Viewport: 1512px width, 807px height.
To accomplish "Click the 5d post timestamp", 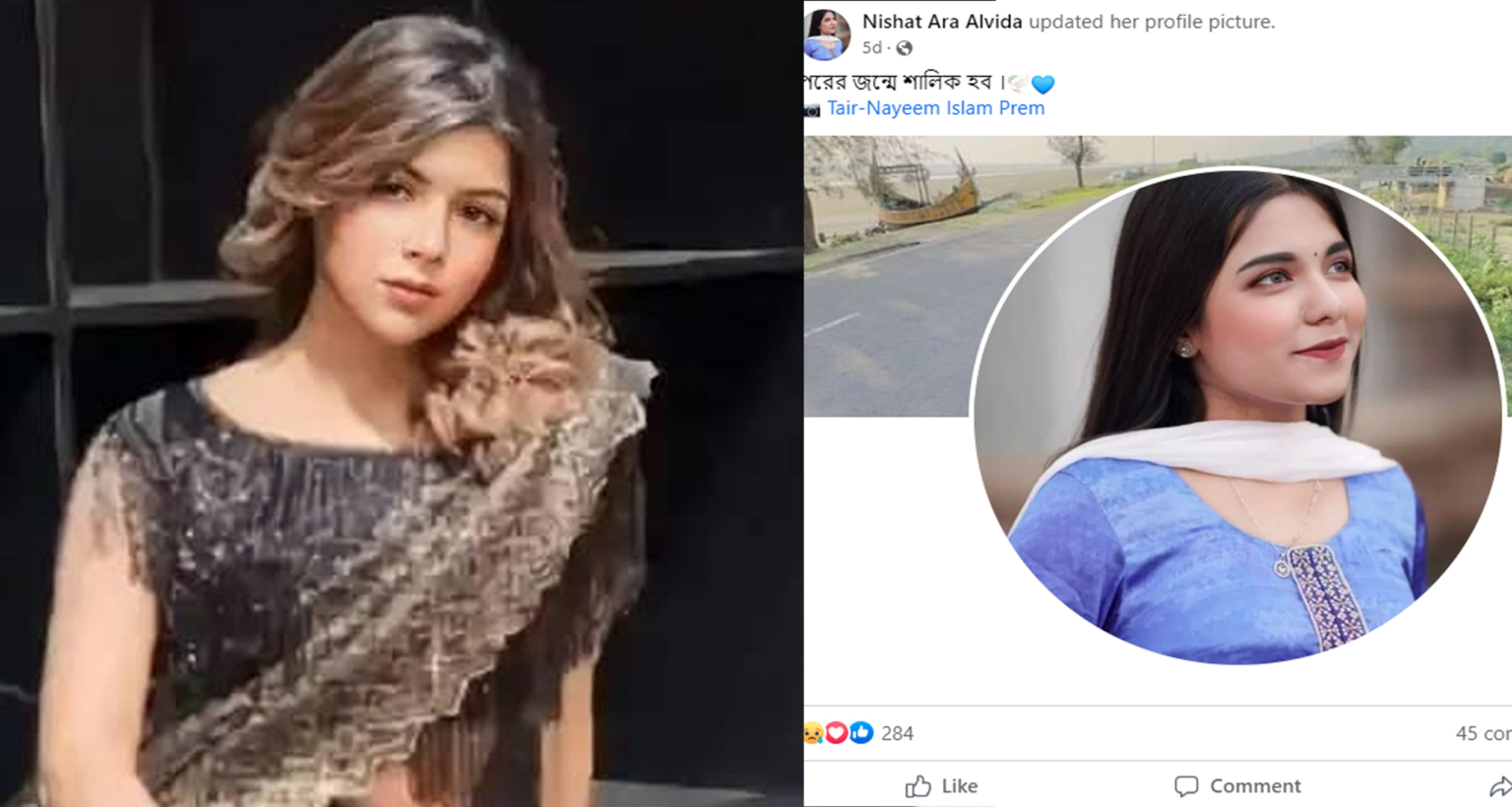I will (872, 47).
